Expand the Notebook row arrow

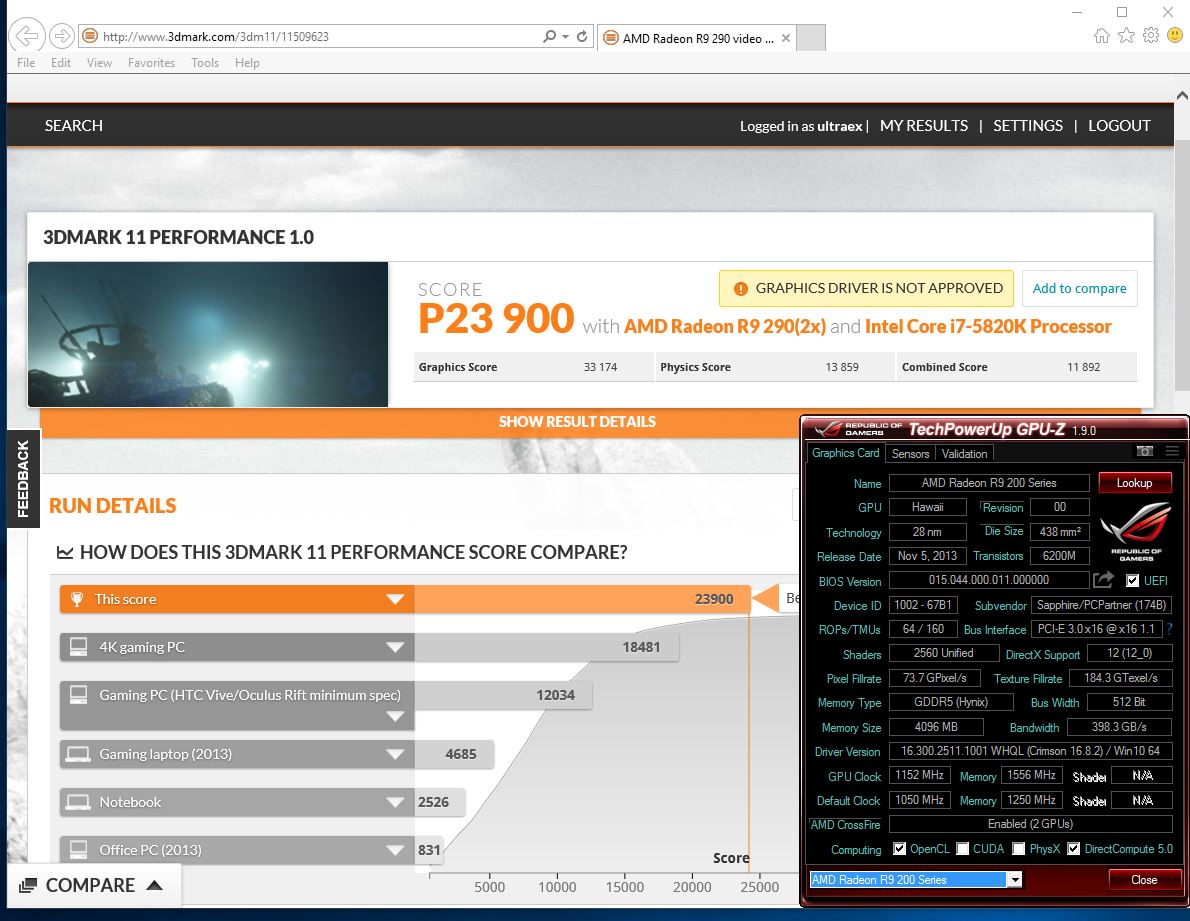pos(395,802)
